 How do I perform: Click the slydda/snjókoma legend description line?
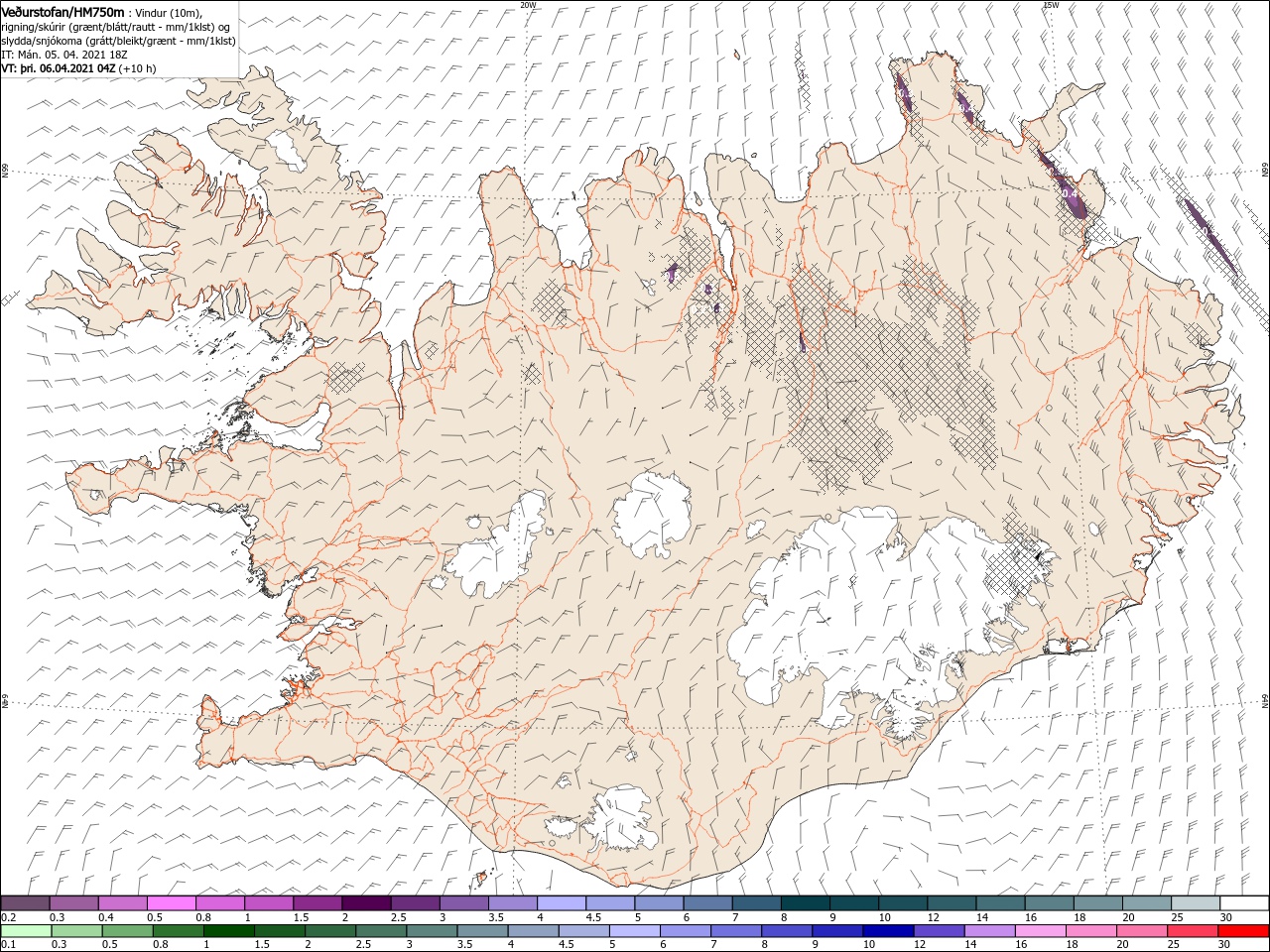[117, 41]
